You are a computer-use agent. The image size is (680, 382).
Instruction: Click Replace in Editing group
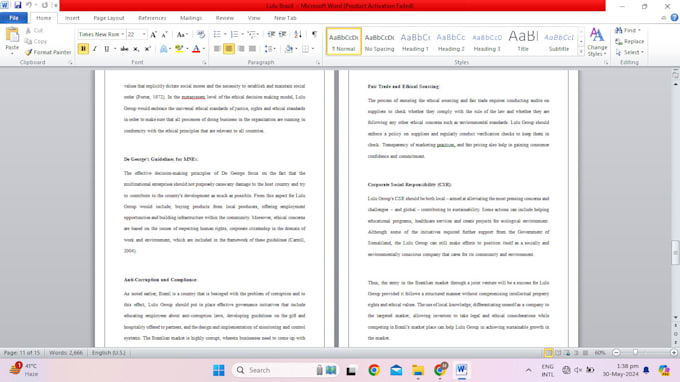(630, 41)
